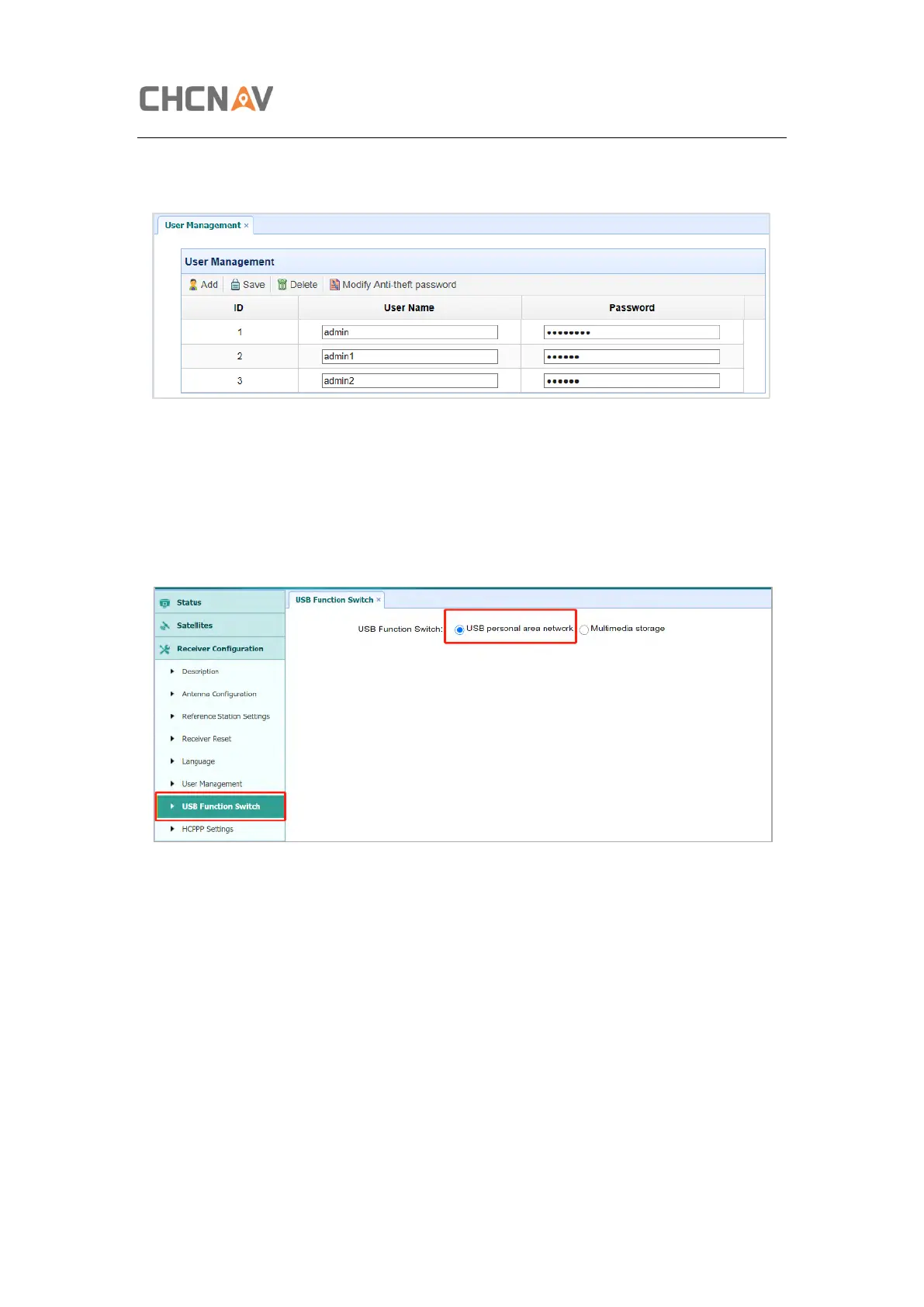Open the Status menu section

220,602
